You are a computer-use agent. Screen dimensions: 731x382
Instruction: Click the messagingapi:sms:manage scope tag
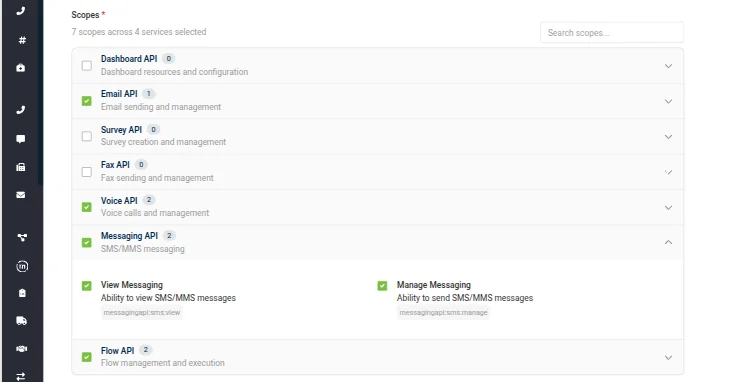[443, 313]
